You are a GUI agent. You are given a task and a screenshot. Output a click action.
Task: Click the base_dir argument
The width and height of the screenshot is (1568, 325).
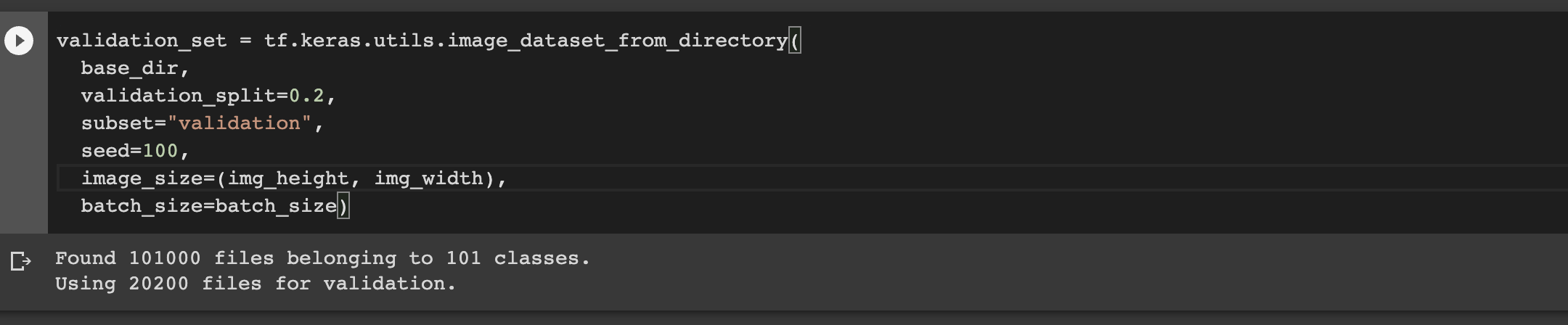click(x=129, y=68)
